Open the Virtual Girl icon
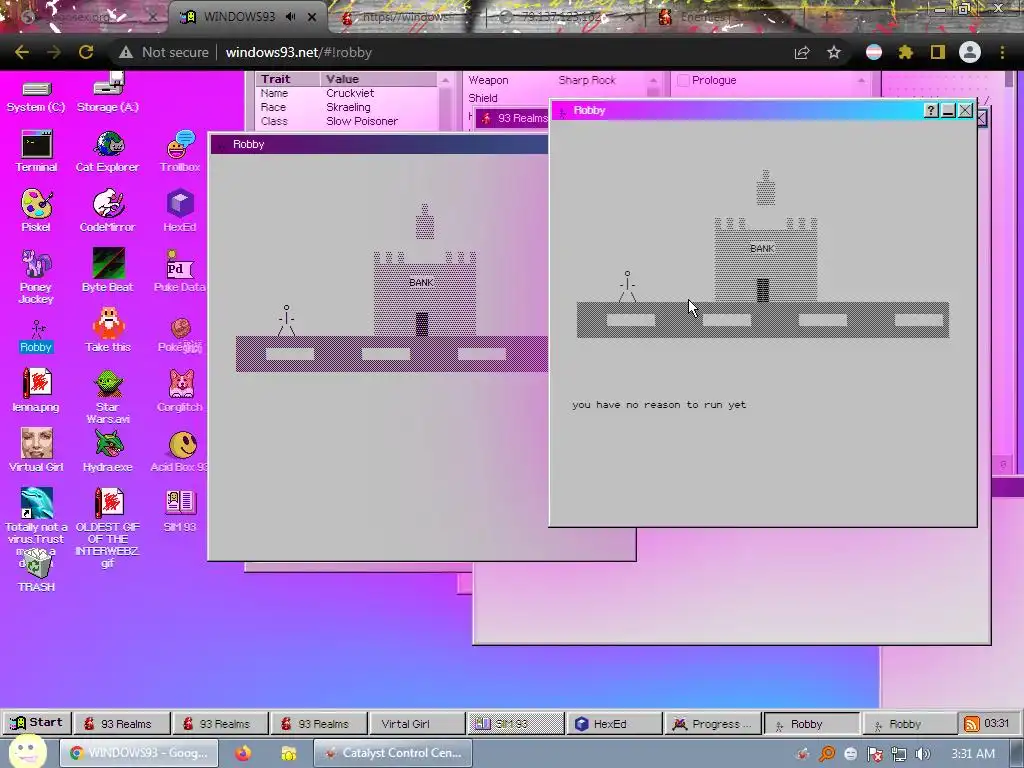The width and height of the screenshot is (1024, 768). [x=36, y=451]
